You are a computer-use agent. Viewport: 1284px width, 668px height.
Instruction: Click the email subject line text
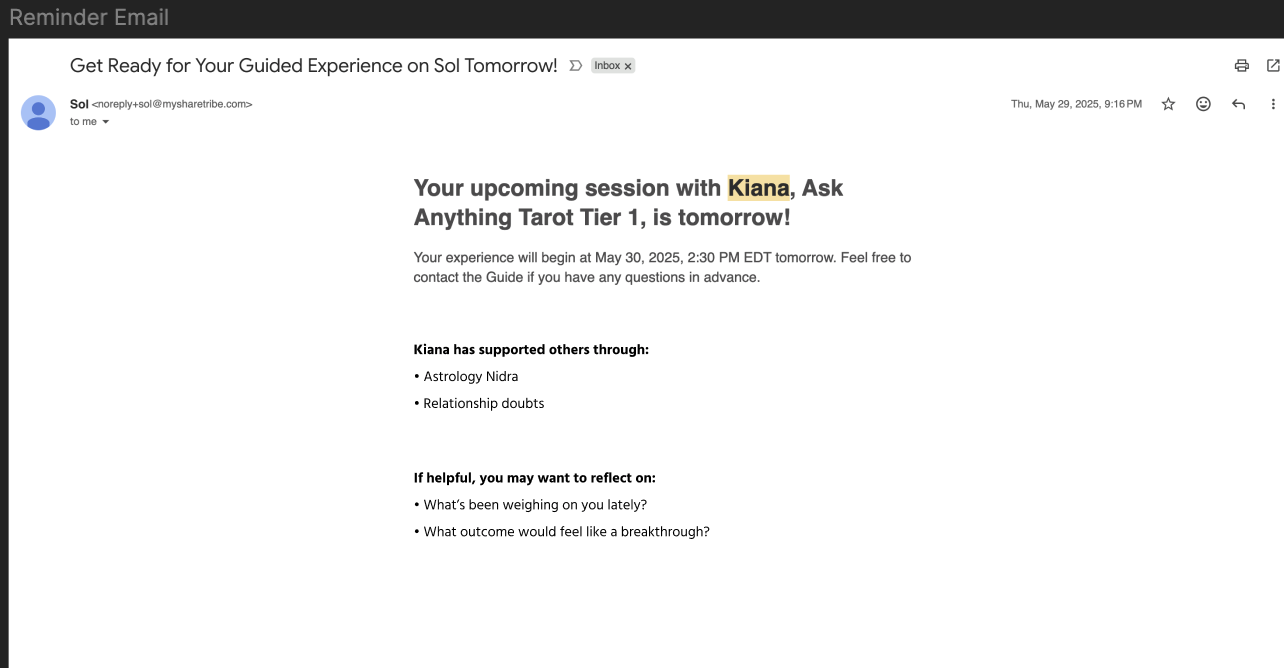pyautogui.click(x=313, y=66)
